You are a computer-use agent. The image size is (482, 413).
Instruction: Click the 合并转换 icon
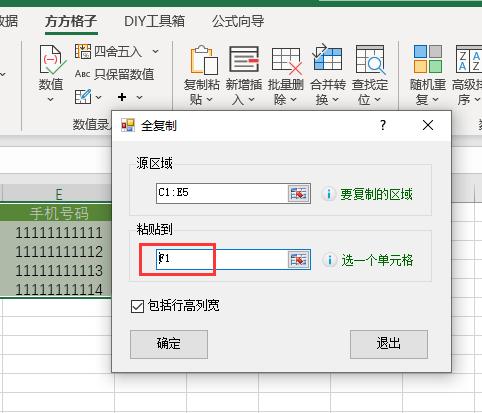point(327,58)
